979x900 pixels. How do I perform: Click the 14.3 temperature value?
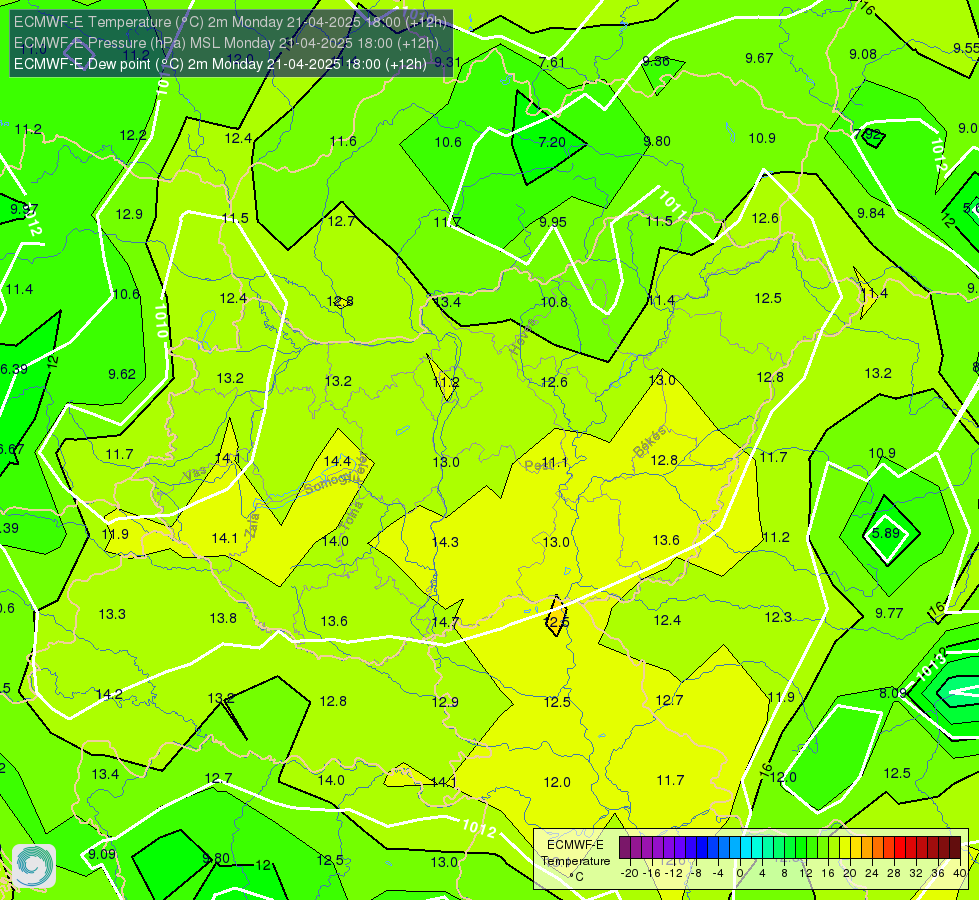pyautogui.click(x=445, y=542)
